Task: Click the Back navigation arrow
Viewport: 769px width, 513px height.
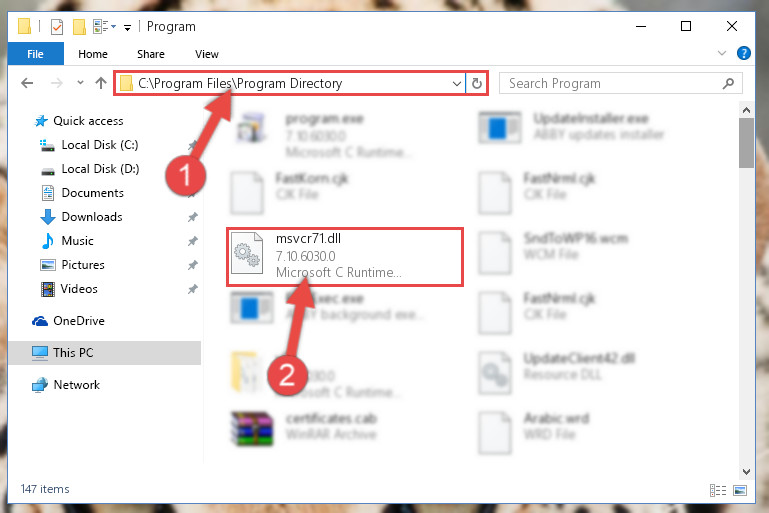Action: pyautogui.click(x=27, y=83)
